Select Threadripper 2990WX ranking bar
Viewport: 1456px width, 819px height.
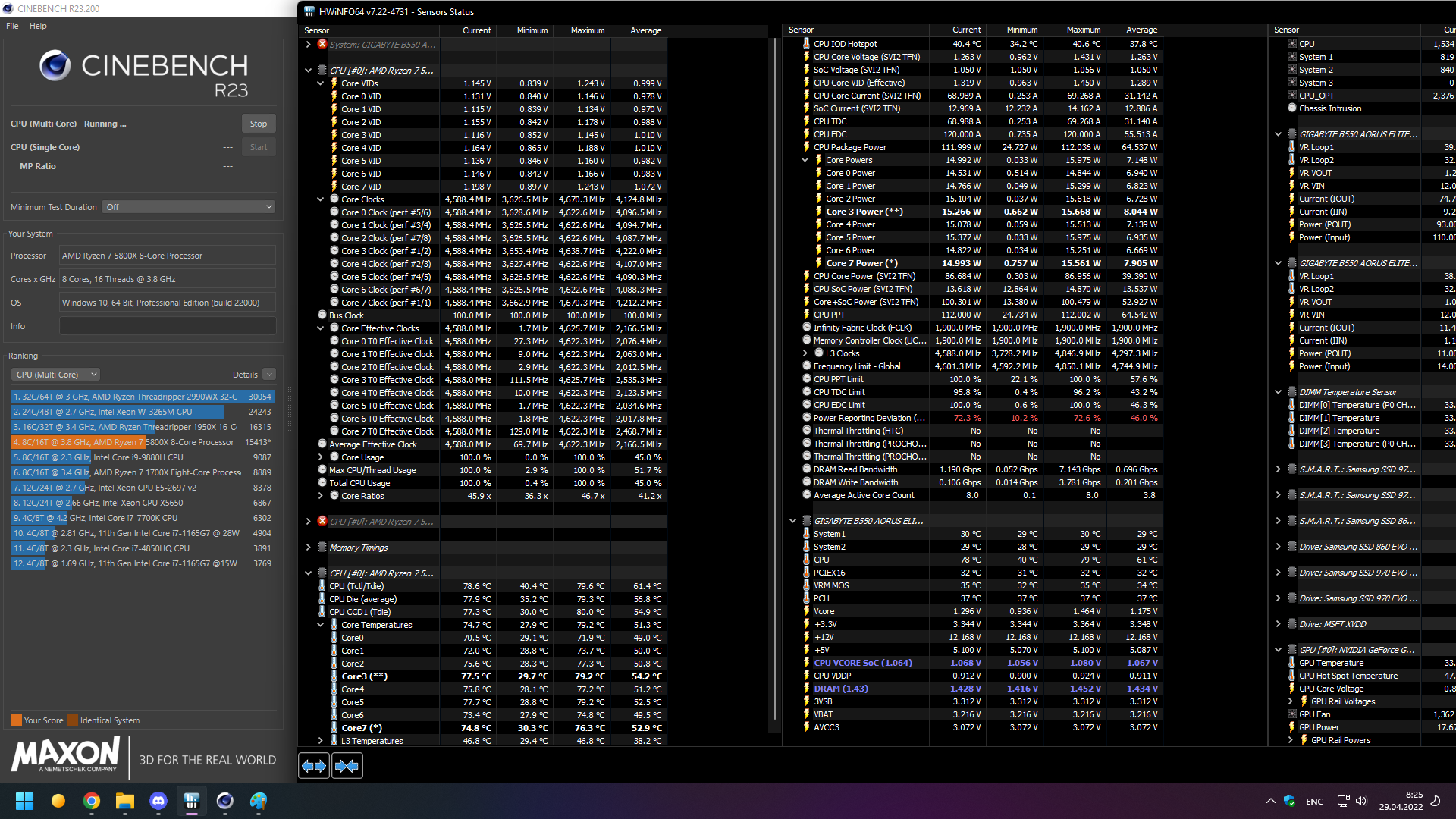[143, 397]
